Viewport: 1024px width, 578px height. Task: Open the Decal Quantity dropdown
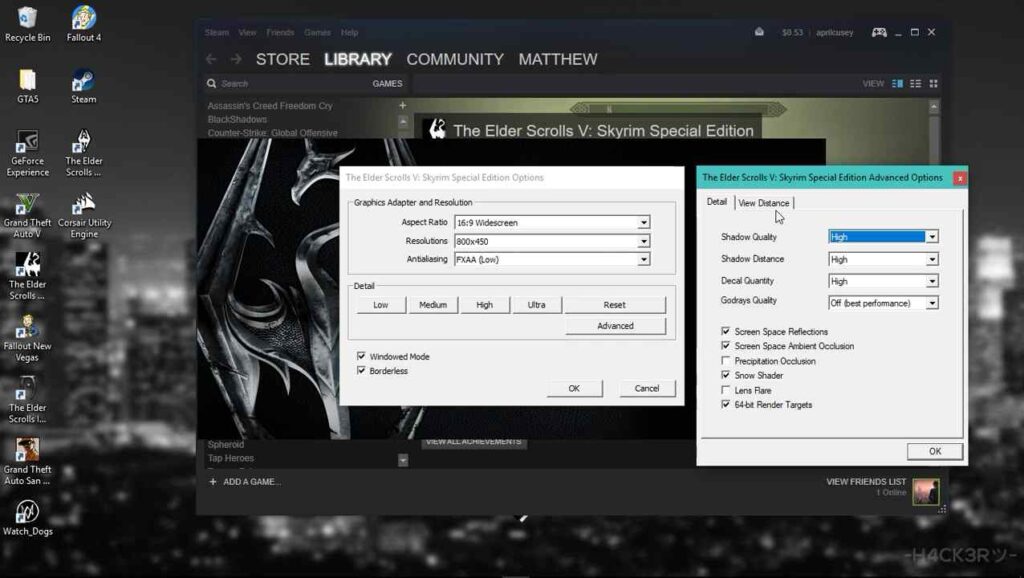coord(883,281)
